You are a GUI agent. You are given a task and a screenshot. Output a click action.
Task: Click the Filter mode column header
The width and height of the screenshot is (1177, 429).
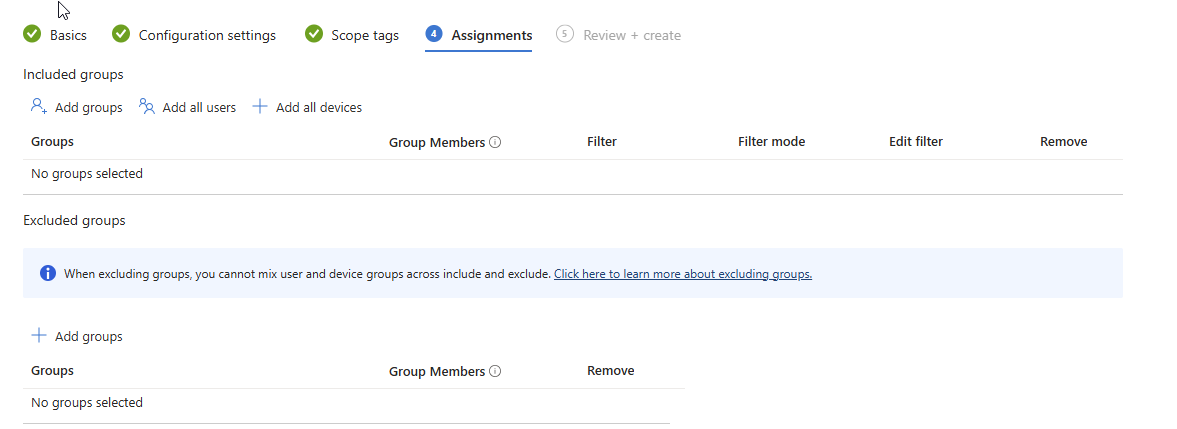(x=772, y=141)
